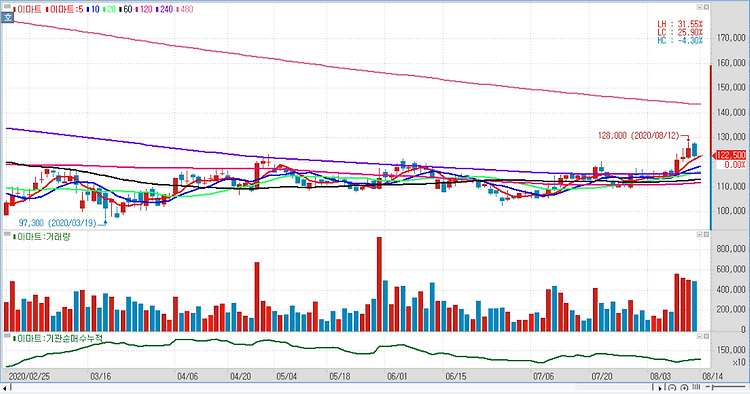The height and width of the screenshot is (394, 750).
Task: Collapse the price chart panel using its dropdown icon
Action: 699,7
